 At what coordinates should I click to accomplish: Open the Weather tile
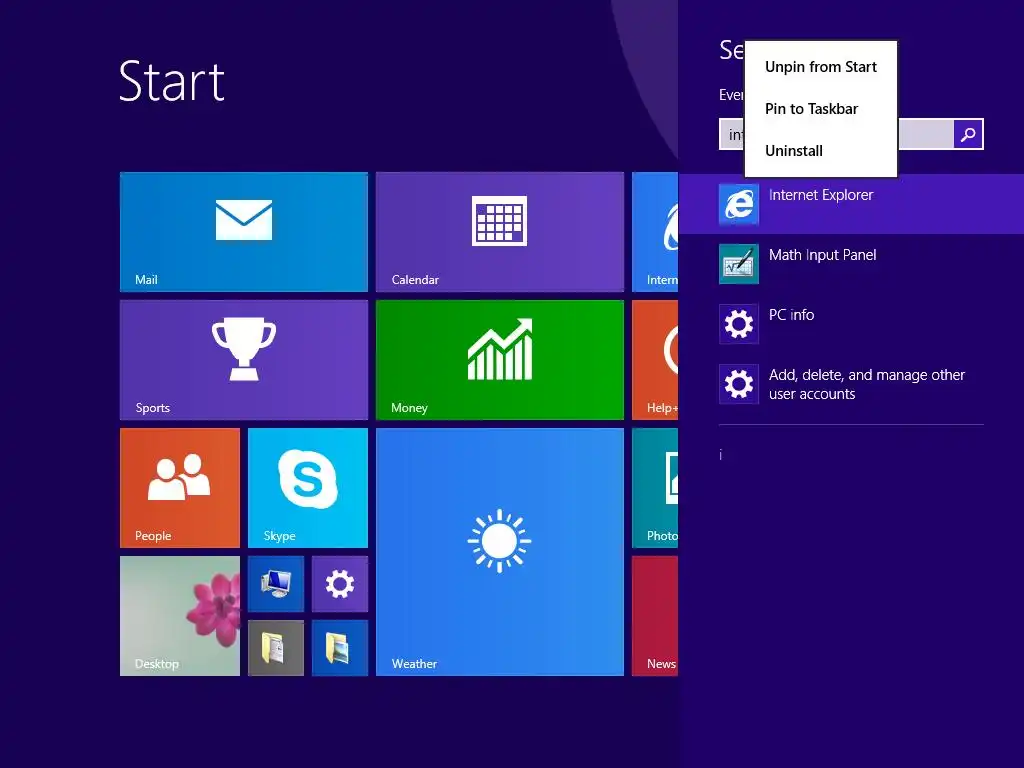pos(500,552)
